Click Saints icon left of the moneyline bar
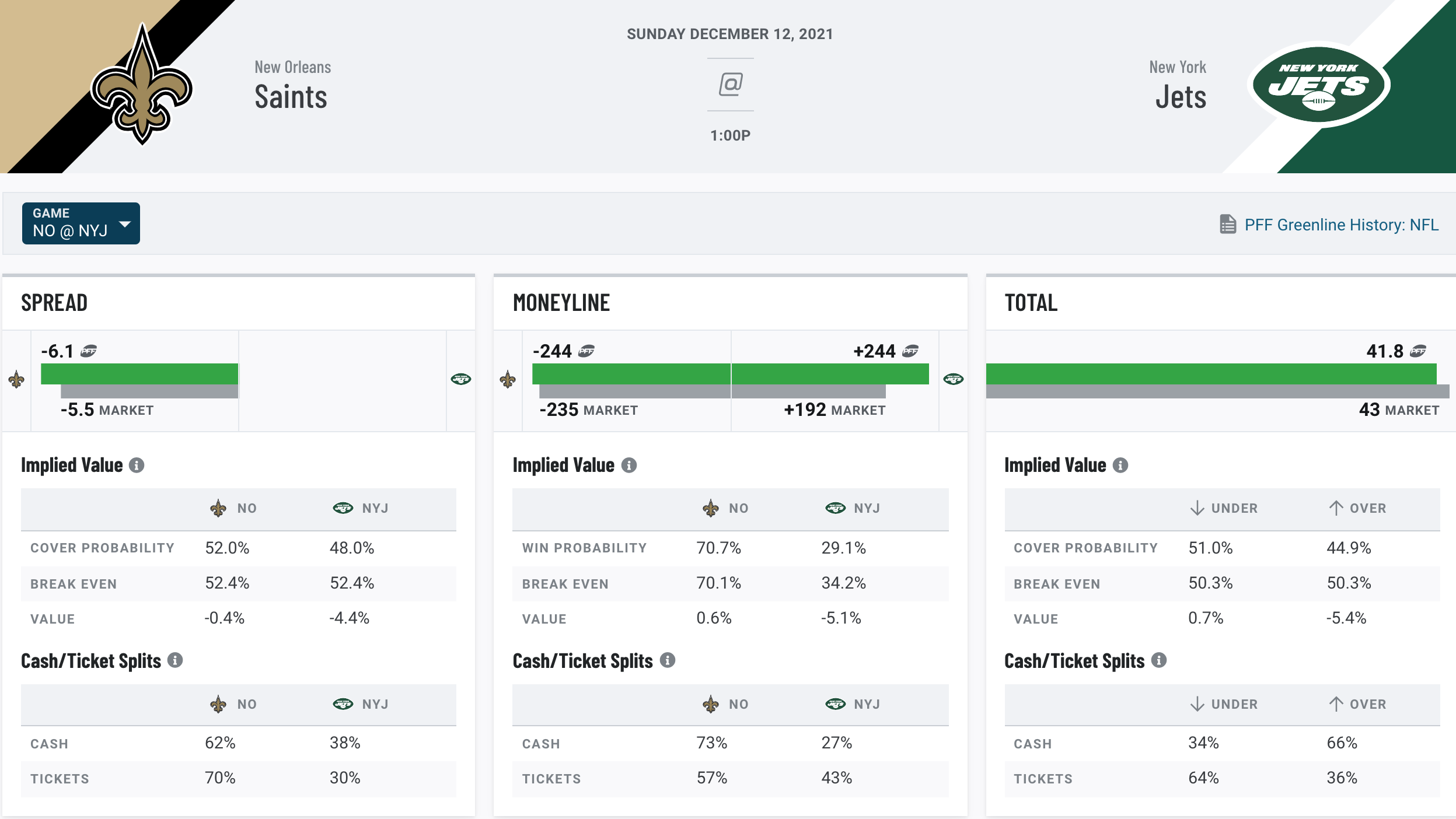This screenshot has width=1456, height=819. point(508,380)
